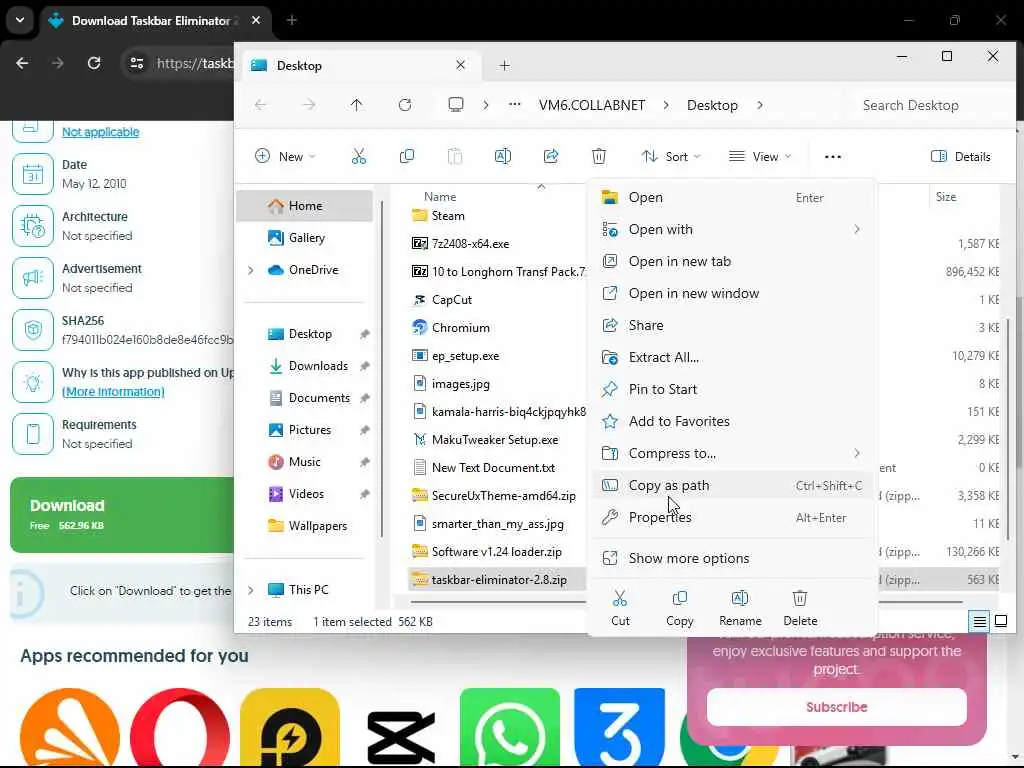Click VM6.COLLABNET in the breadcrumb
Screen dimensions: 1024x768
592,105
